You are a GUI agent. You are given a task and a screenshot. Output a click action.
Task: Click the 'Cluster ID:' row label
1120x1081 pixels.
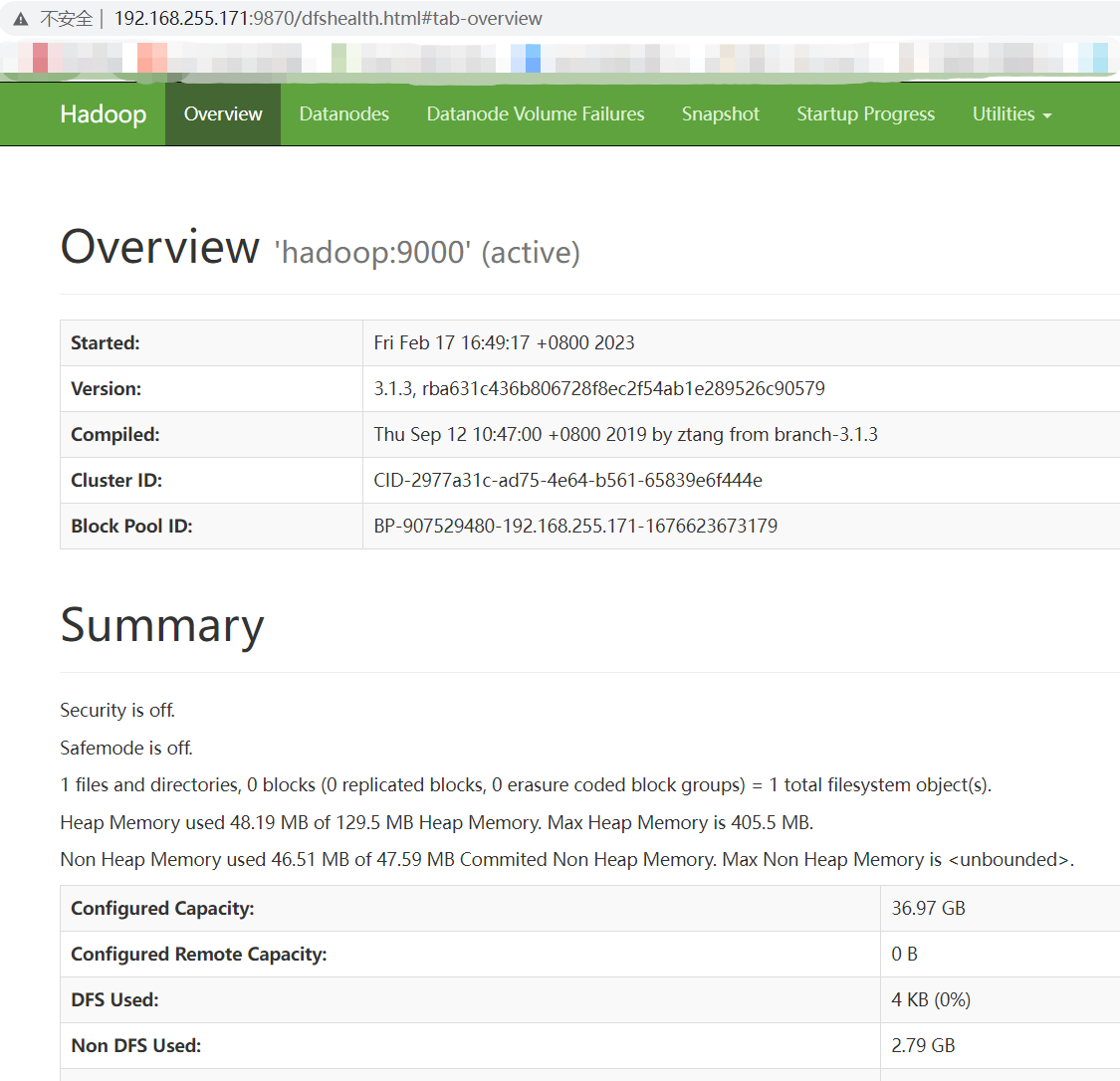pyautogui.click(x=116, y=480)
